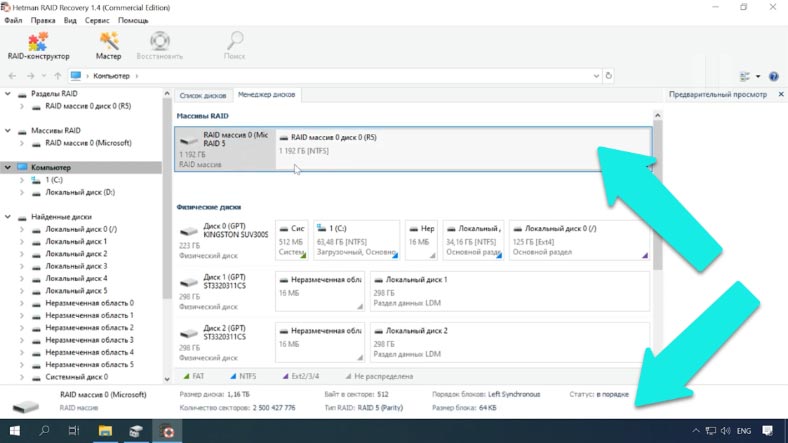The width and height of the screenshot is (788, 443).
Task: Go back with the left arrow
Action: click(x=13, y=76)
